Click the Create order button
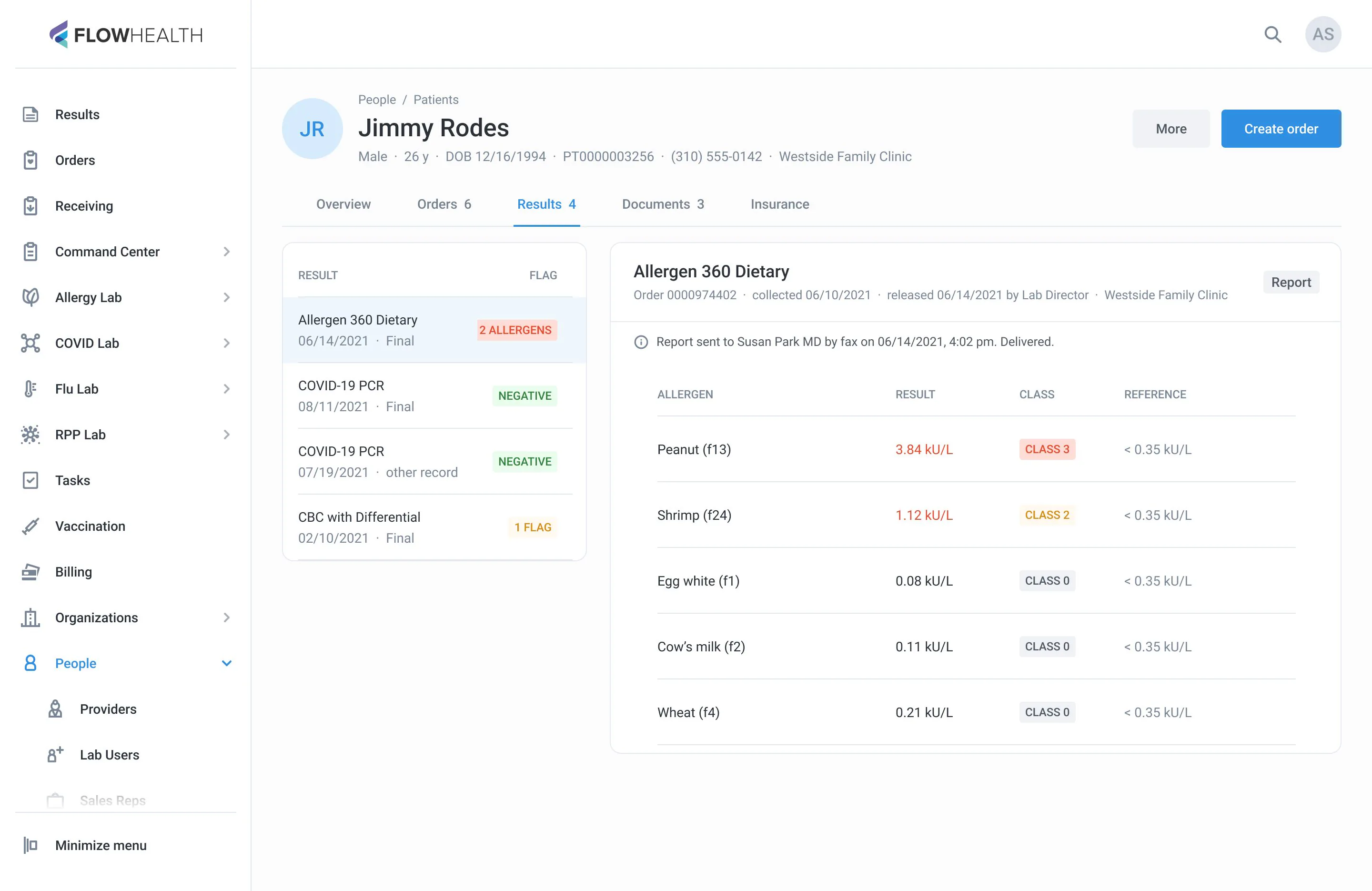This screenshot has width=1372, height=891. pos(1281,129)
